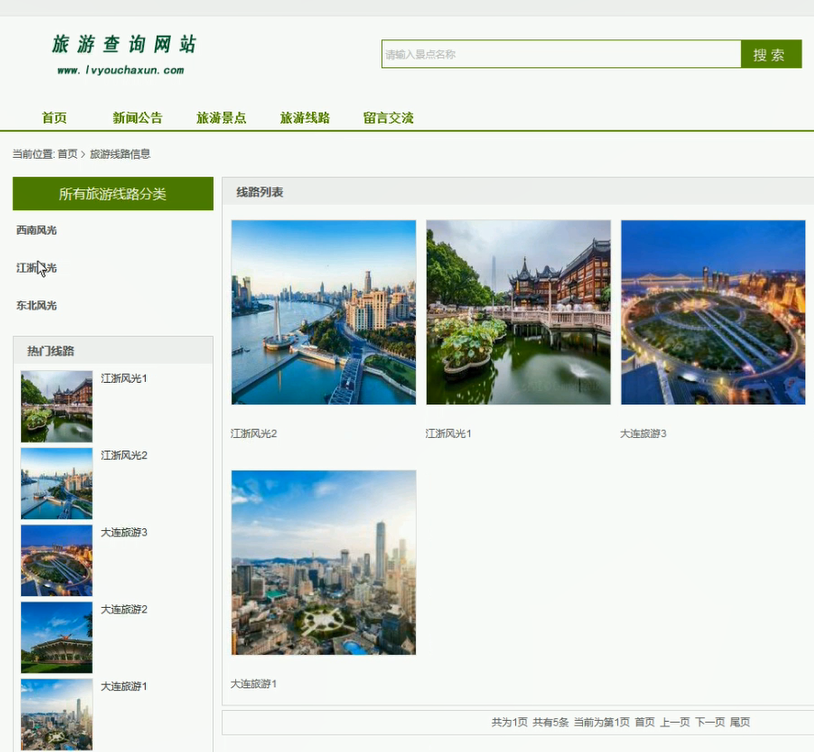The height and width of the screenshot is (752, 814).
Task: Click 江浙风光2 caption in 线路列表
Action: pyautogui.click(x=254, y=433)
